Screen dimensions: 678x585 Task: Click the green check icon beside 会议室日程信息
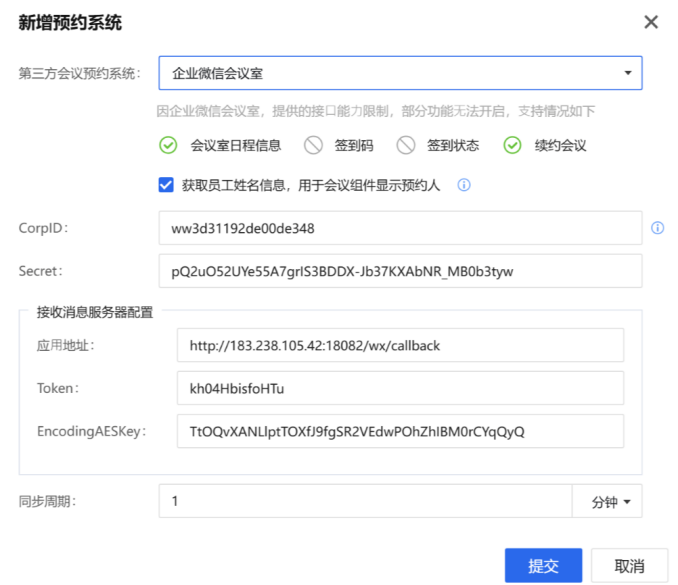[x=168, y=146]
